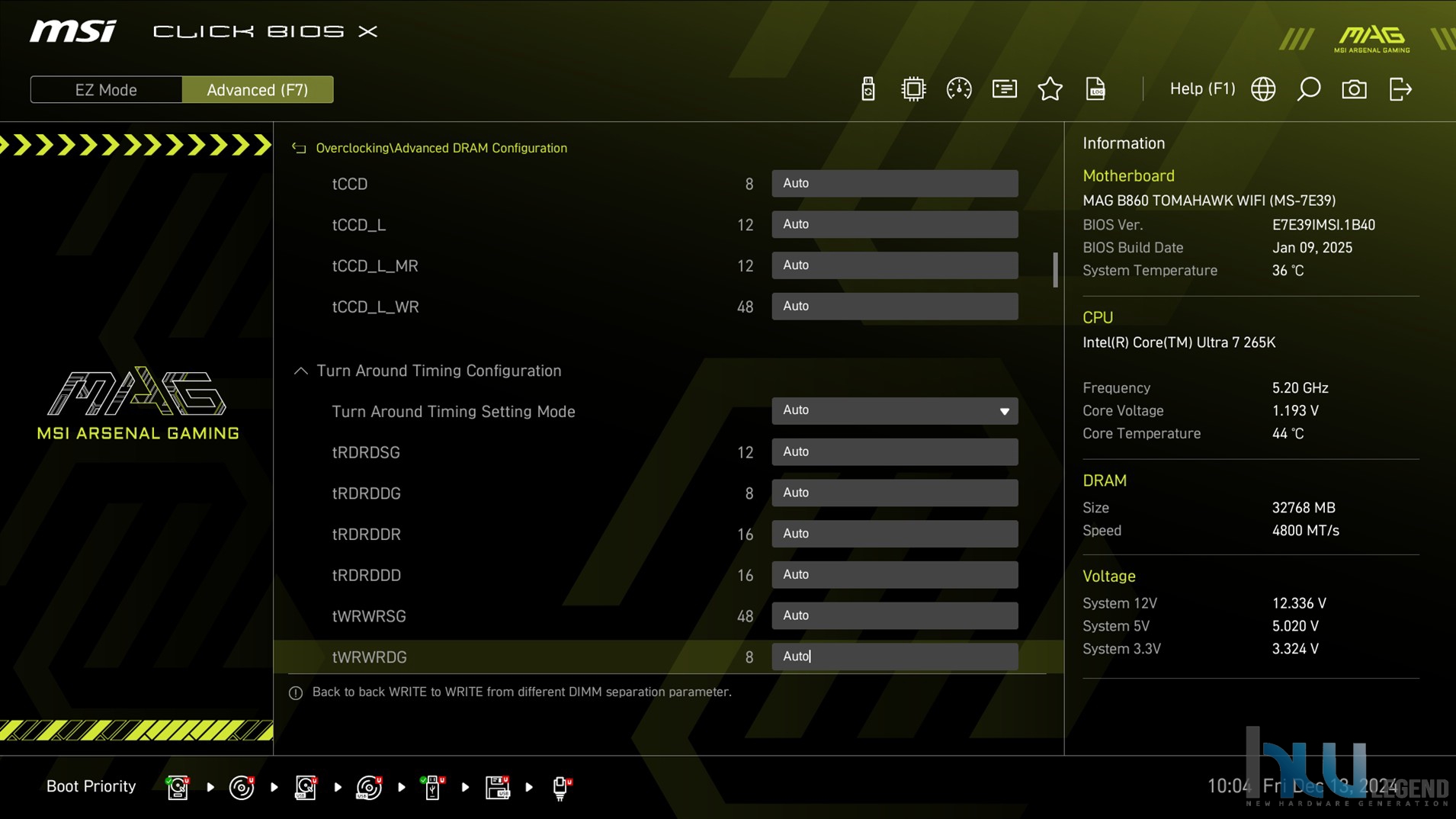The image size is (1456, 819).
Task: Switch to EZ Mode
Action: (106, 89)
